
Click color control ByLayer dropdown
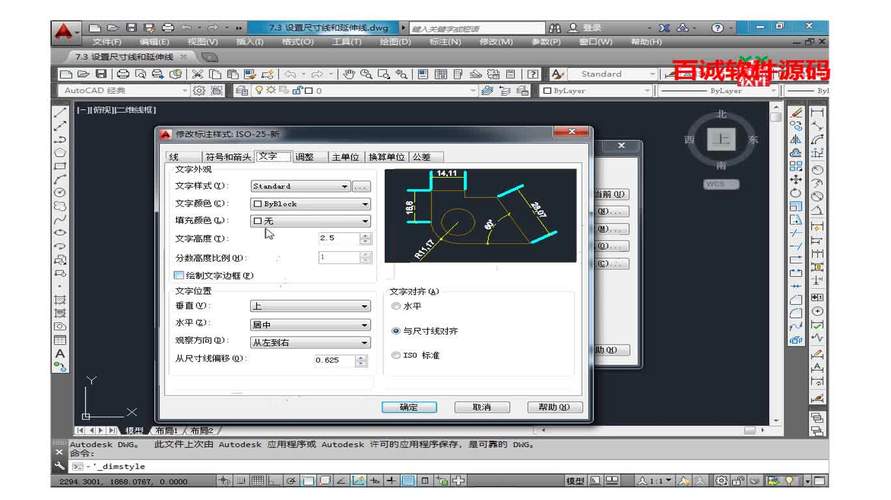pyautogui.click(x=596, y=90)
